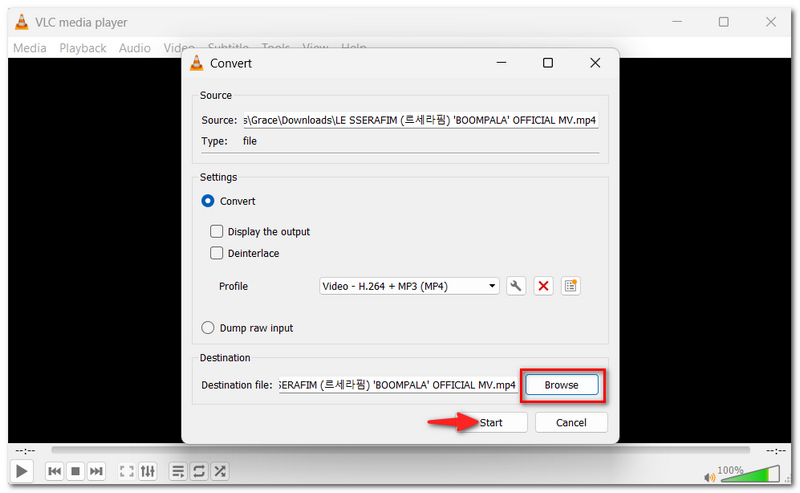The height and width of the screenshot is (493, 800).
Task: Open extended settings equalizer icon
Action: (x=148, y=471)
